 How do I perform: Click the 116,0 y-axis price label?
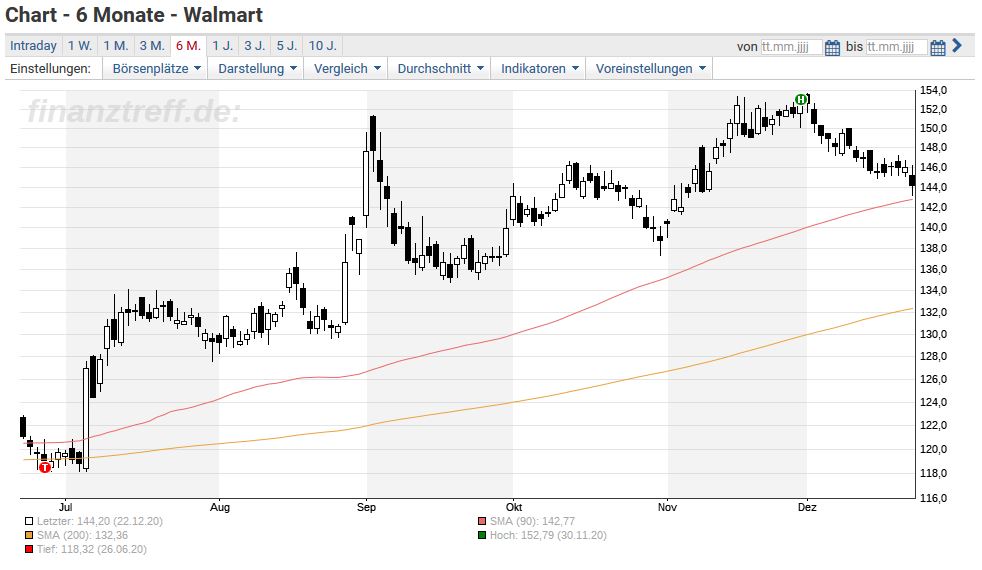pos(933,498)
